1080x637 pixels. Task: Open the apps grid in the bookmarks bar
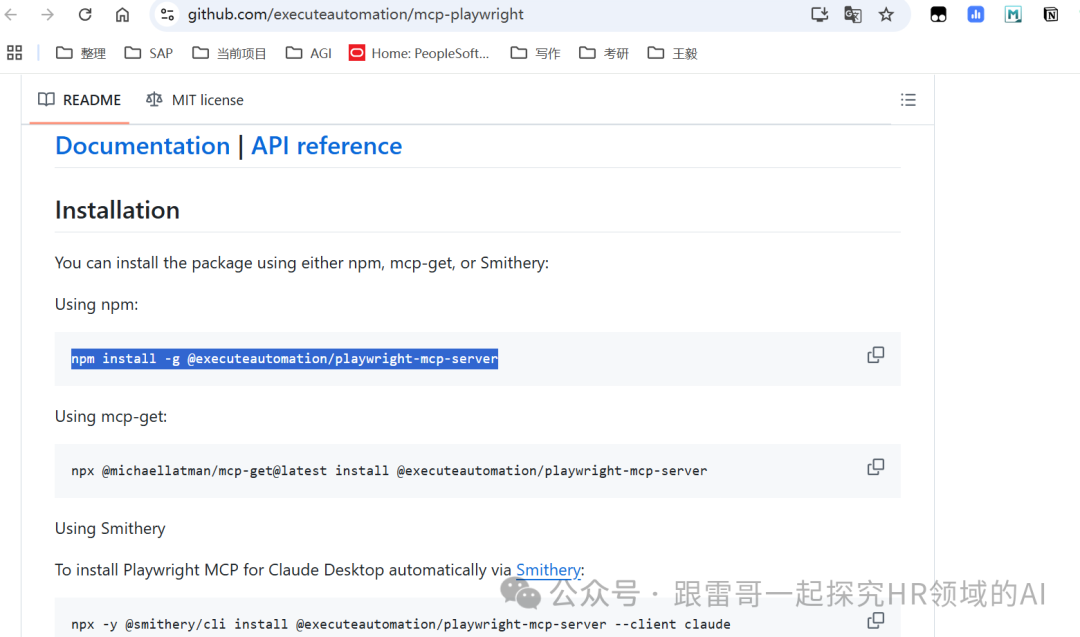pos(14,53)
